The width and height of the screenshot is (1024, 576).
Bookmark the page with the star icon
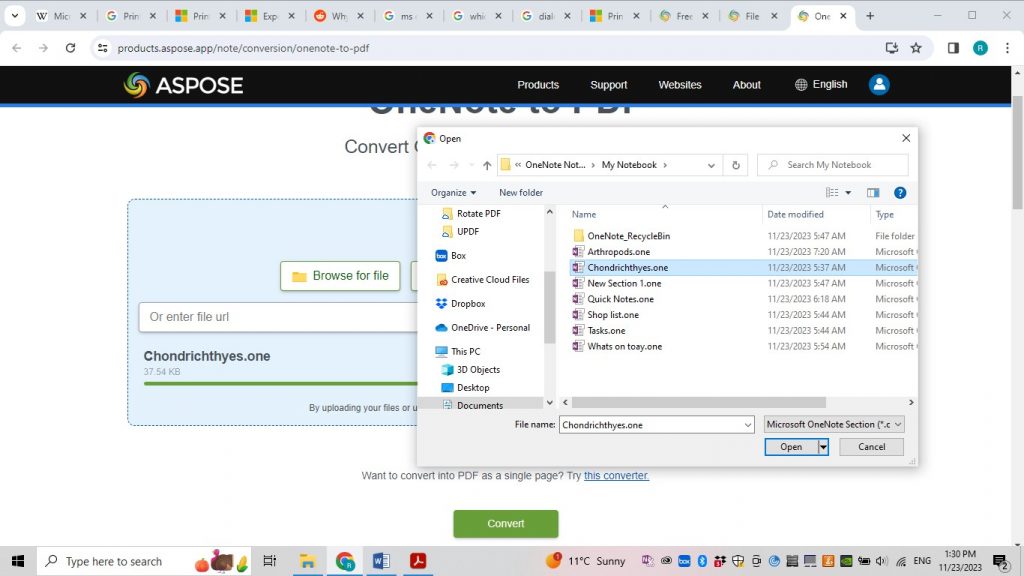click(x=918, y=46)
